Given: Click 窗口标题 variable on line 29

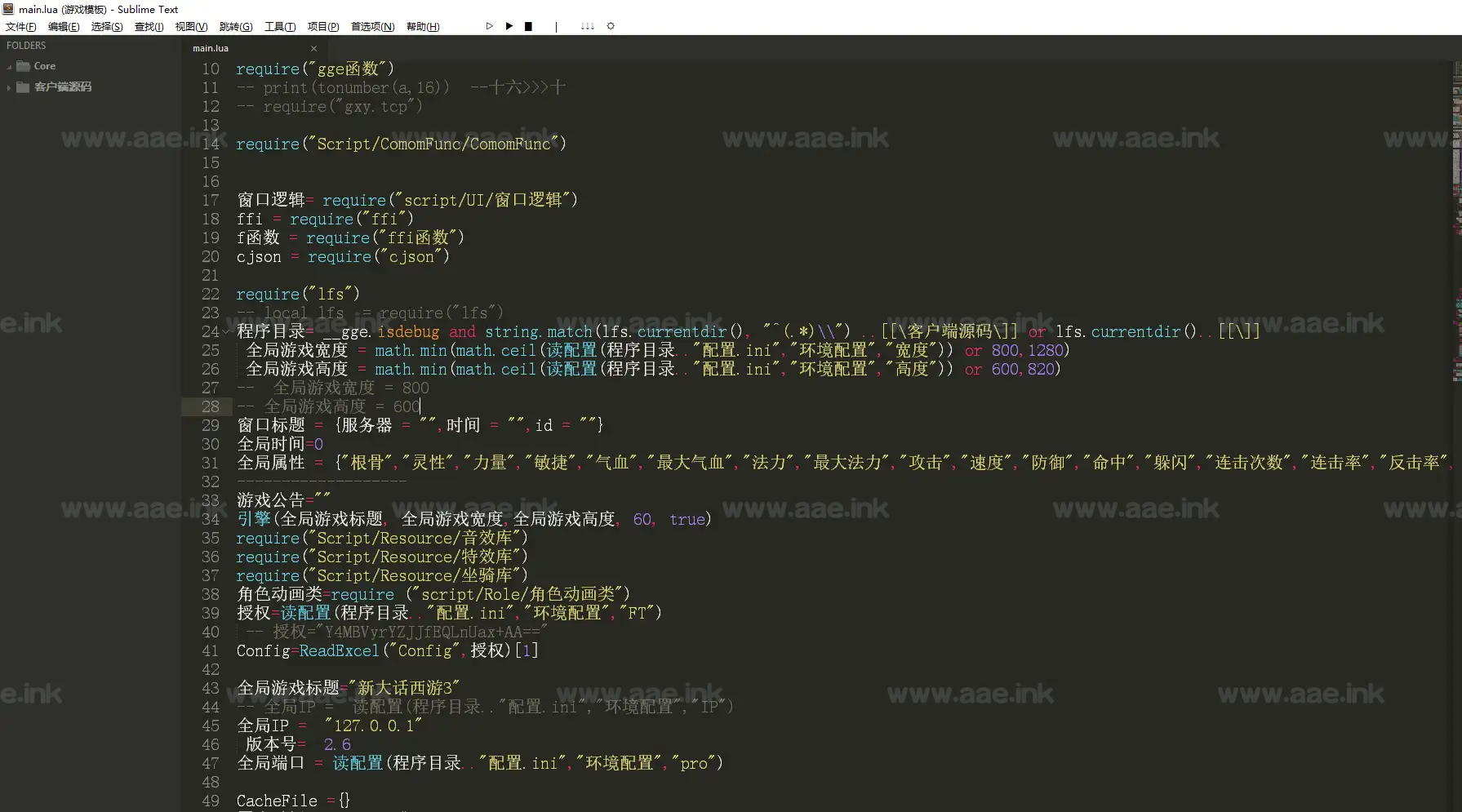Looking at the screenshot, I should point(271,425).
